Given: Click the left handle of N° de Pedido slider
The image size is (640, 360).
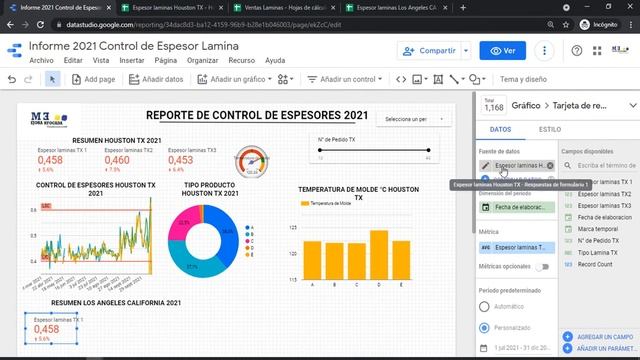Looking at the screenshot, I should point(320,150).
